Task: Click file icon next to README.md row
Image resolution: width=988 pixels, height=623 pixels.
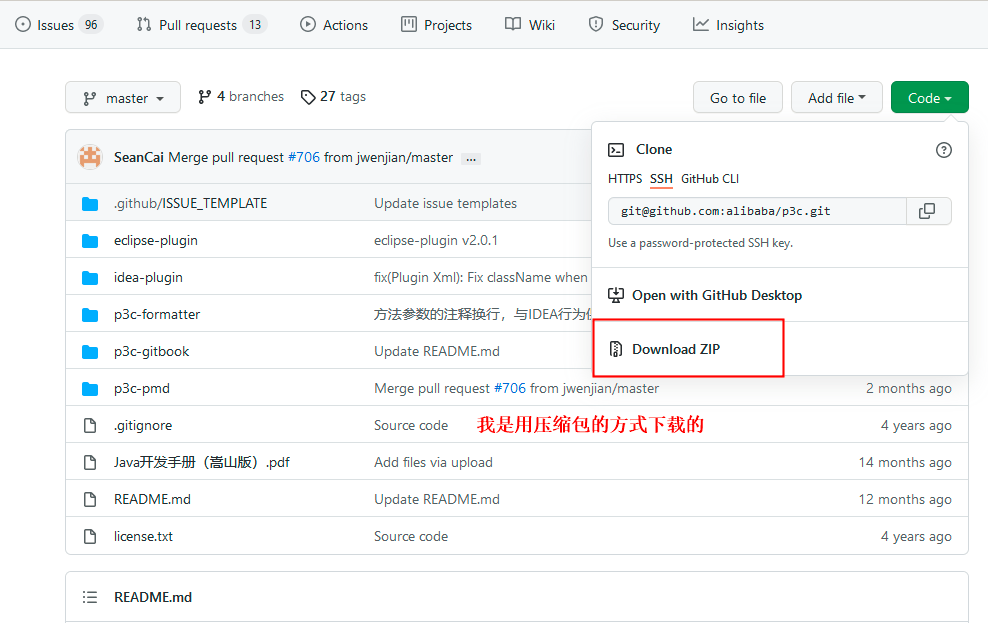Action: (90, 500)
